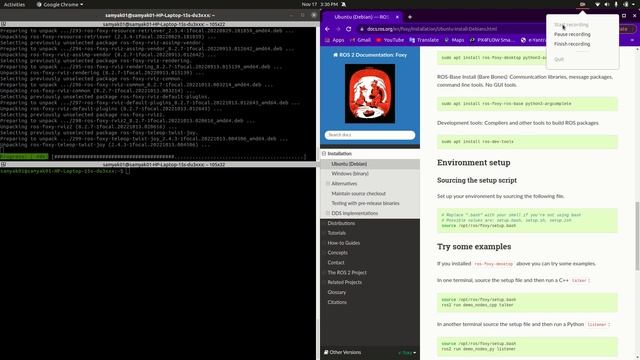Open the Google Chrome app menu in top bar
The width and height of the screenshot is (640, 360).
(x=60, y=4)
